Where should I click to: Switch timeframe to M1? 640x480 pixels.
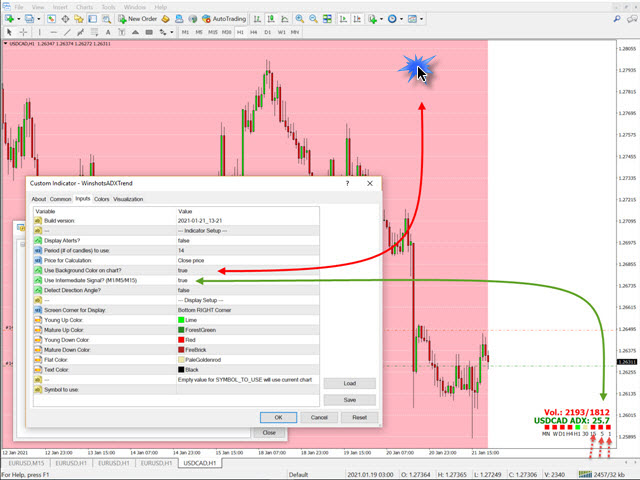(x=185, y=32)
